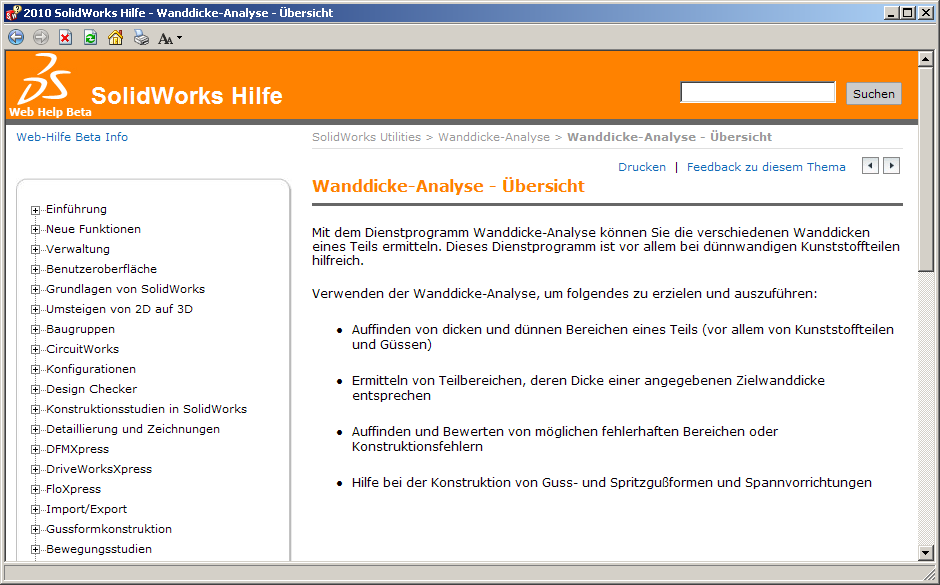Select Benutzeroberfläche topic
Screen dimensions: 940x585
pyautogui.click(x=101, y=269)
